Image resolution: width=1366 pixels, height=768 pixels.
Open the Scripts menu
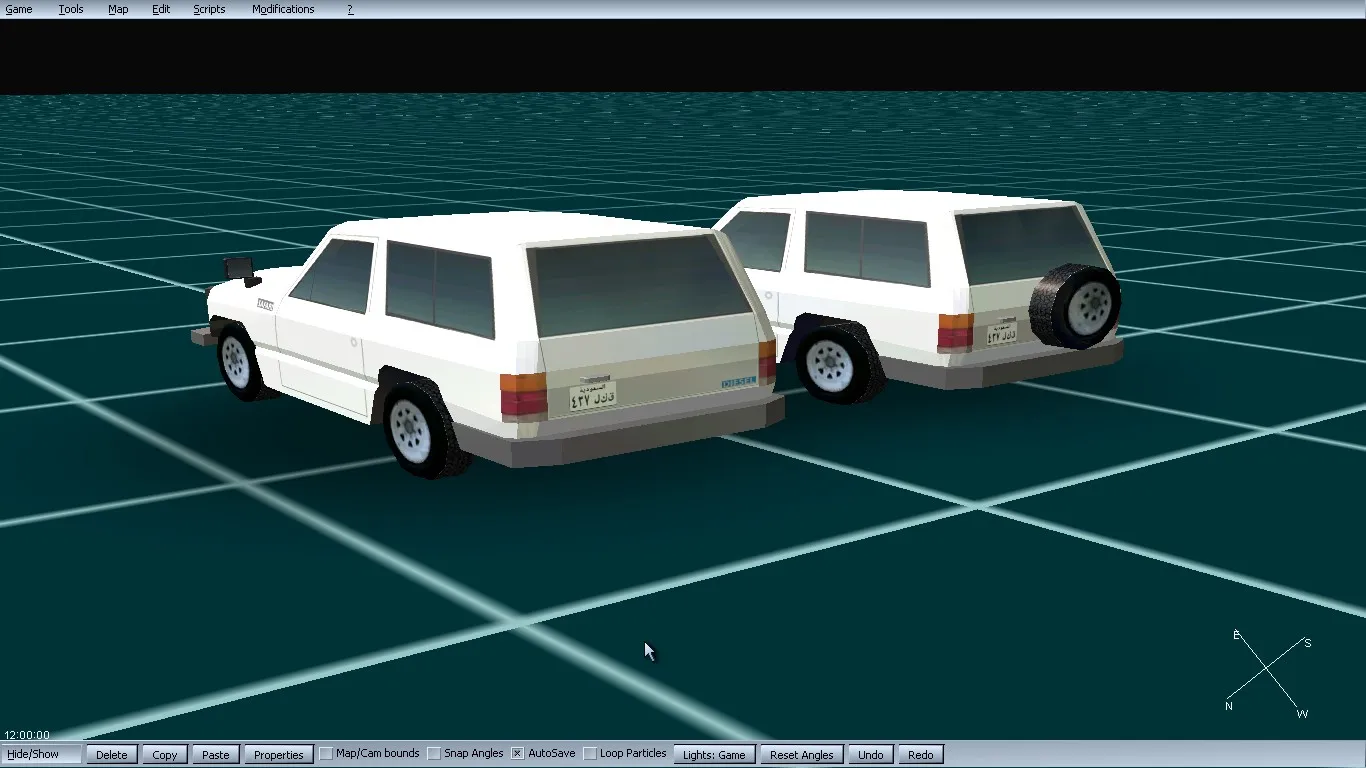coord(209,9)
